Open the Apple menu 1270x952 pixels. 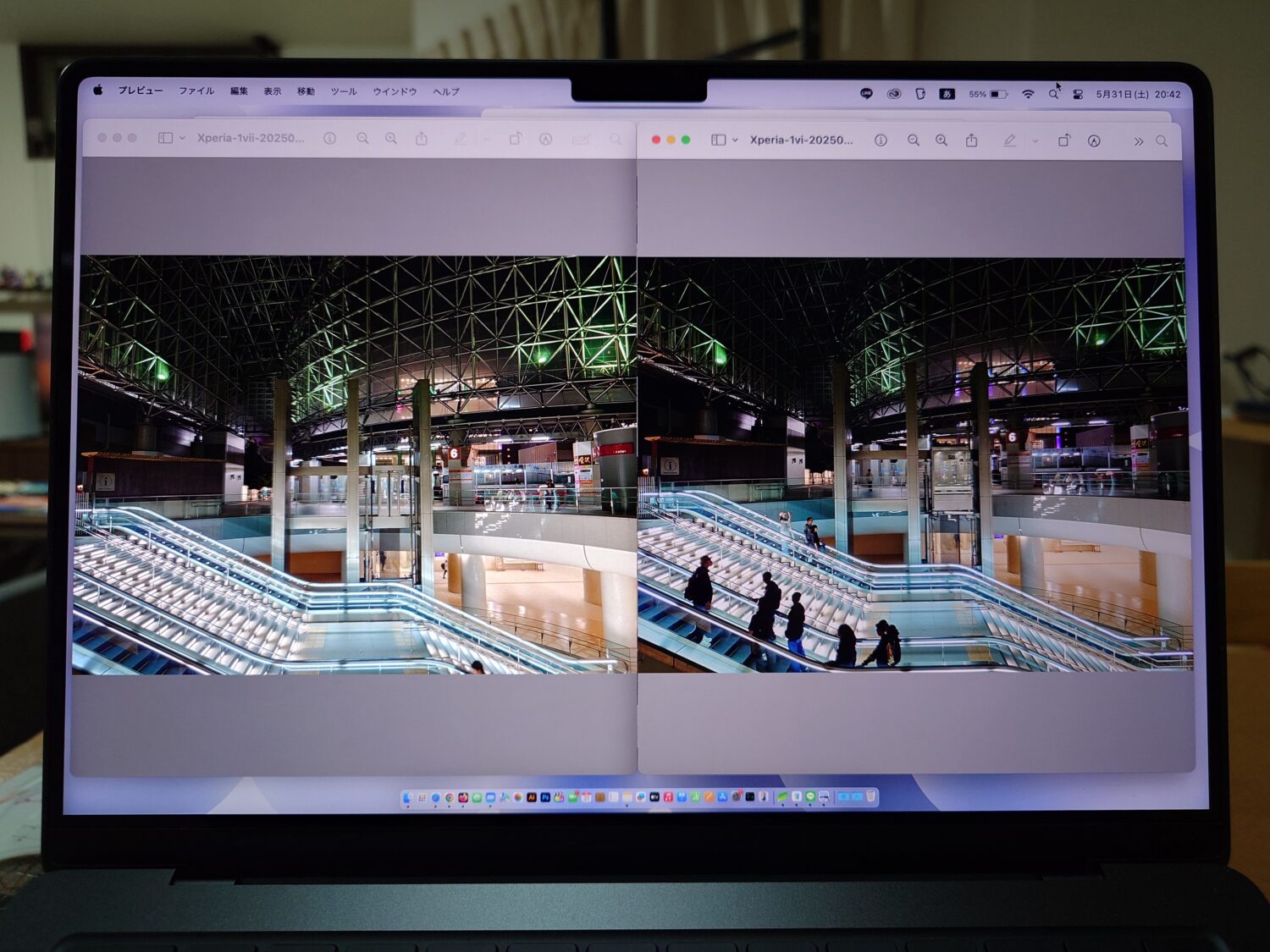click(98, 90)
